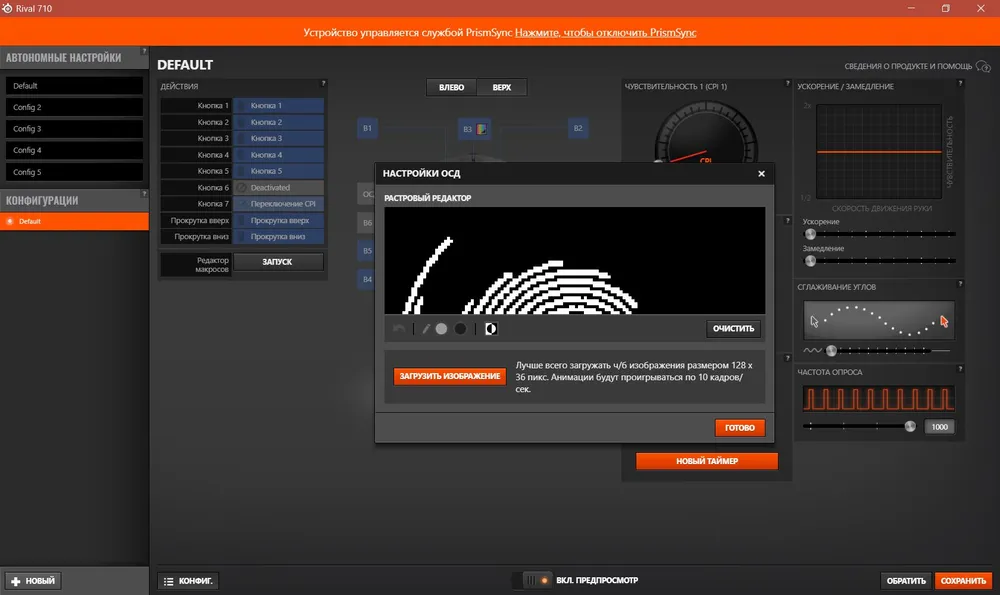Select the Default configuration radio item
Screen dimensions: 1000x595
coord(11,221)
